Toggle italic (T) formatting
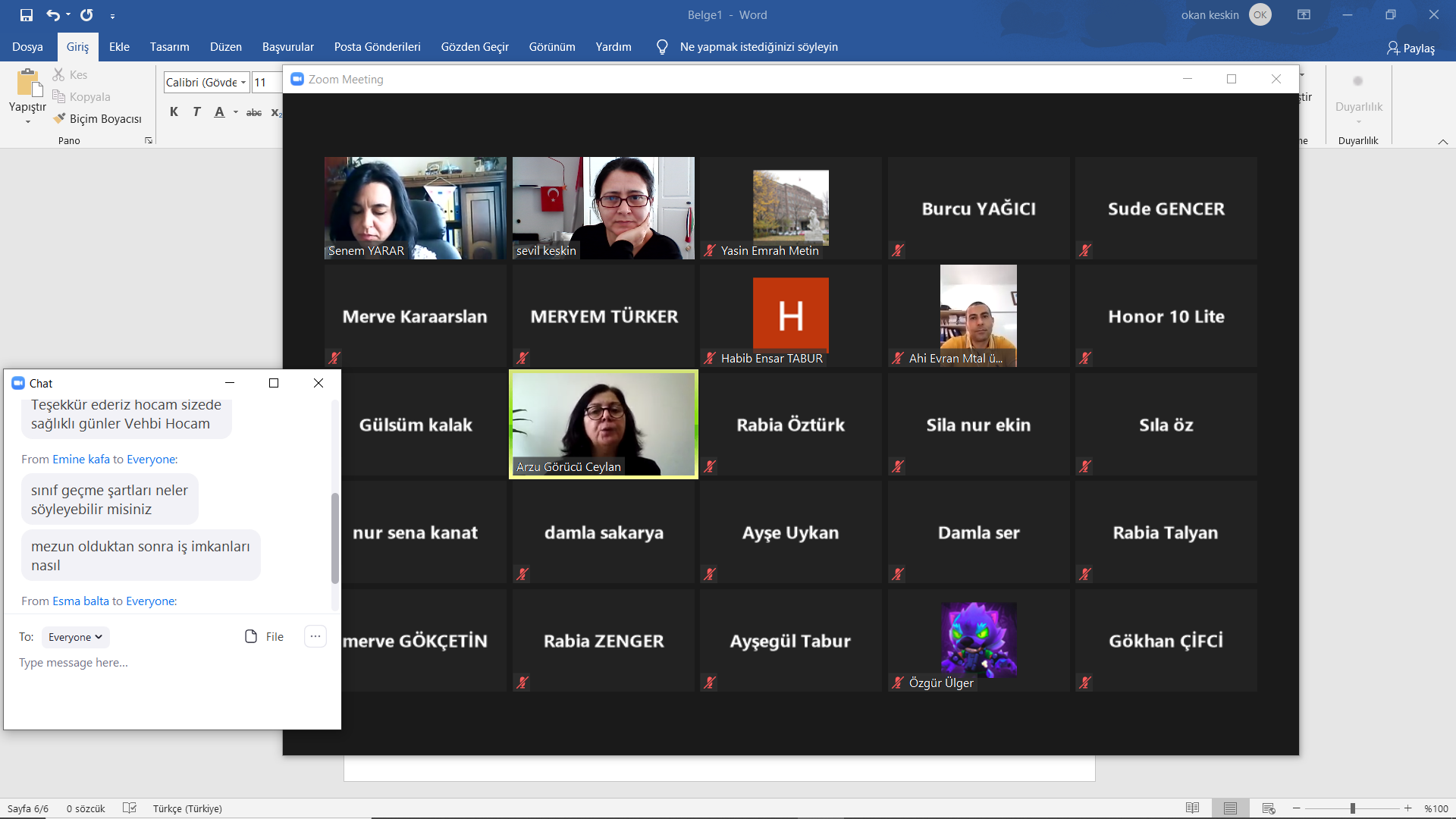The height and width of the screenshot is (819, 1456). click(196, 112)
